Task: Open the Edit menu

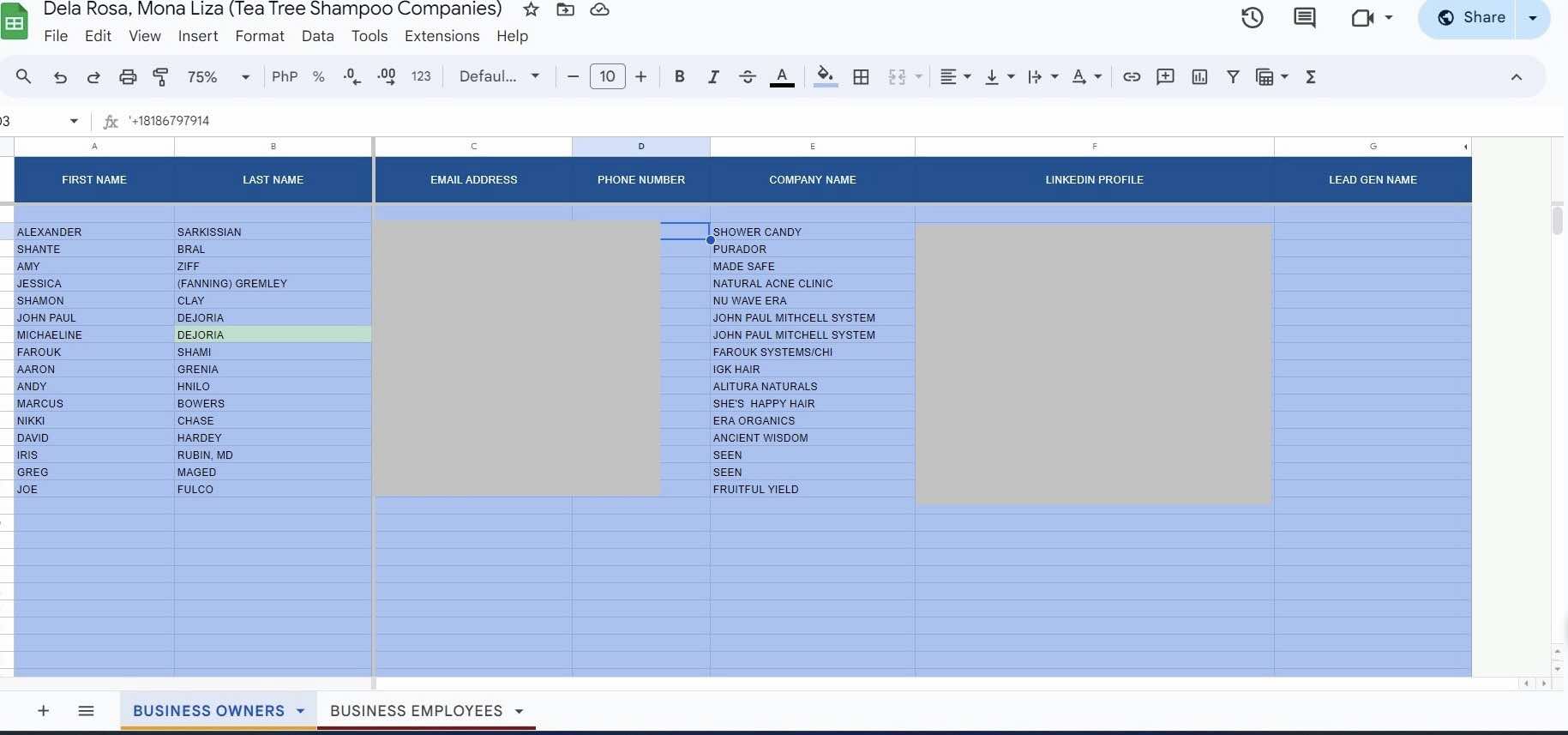Action: coord(98,36)
